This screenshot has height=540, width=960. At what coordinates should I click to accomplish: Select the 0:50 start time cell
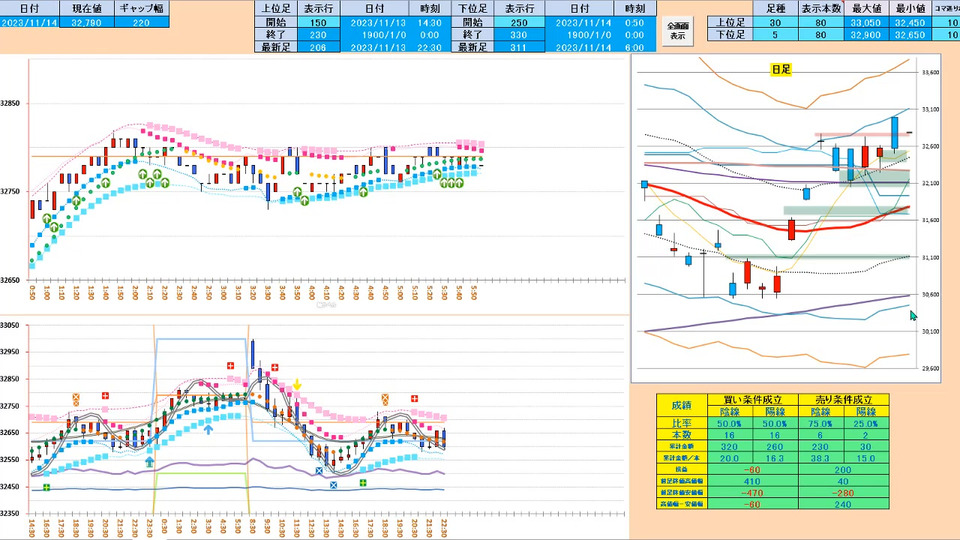click(635, 23)
